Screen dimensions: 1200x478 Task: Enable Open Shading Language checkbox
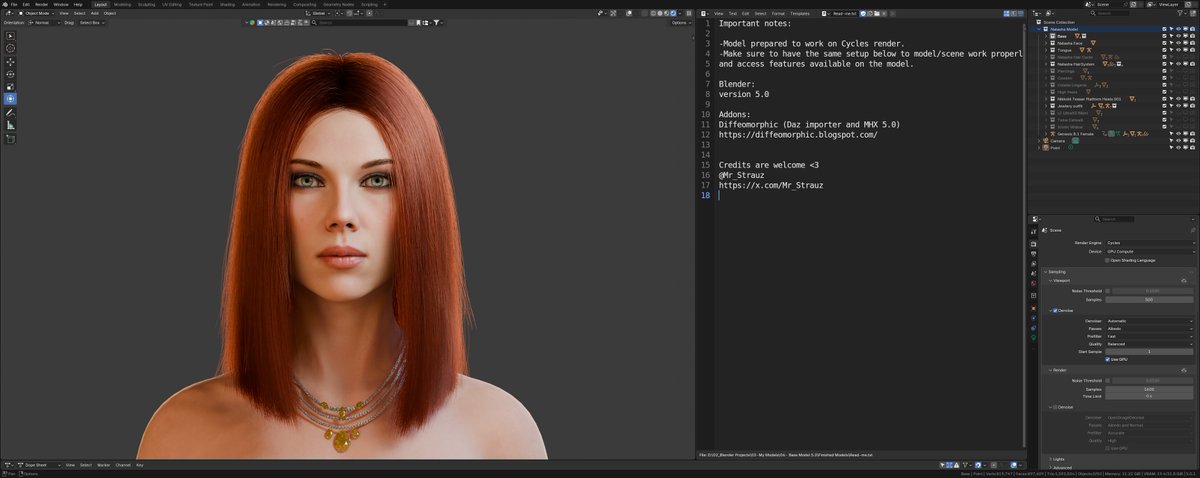[1107, 260]
